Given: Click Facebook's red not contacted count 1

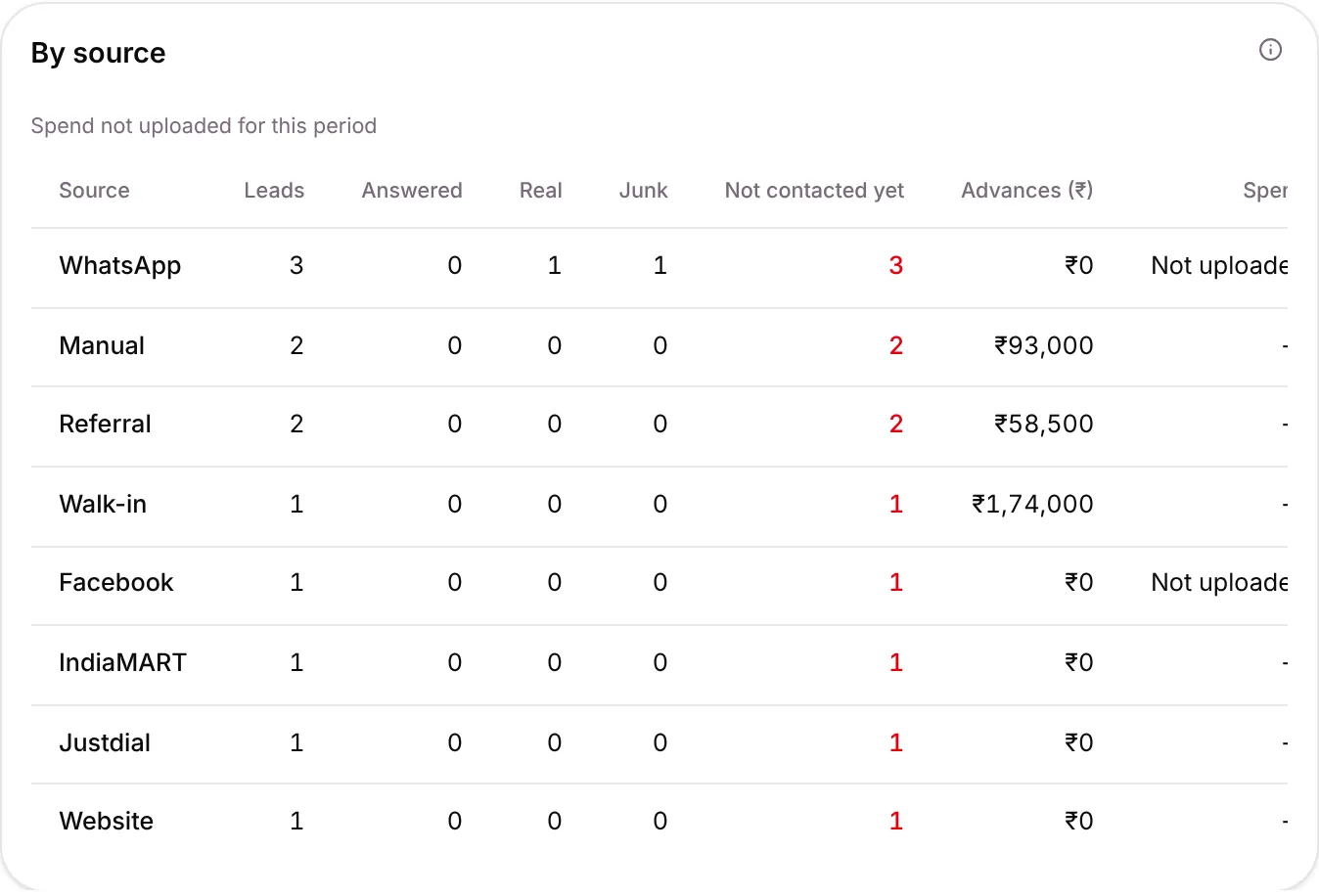Looking at the screenshot, I should point(895,582).
